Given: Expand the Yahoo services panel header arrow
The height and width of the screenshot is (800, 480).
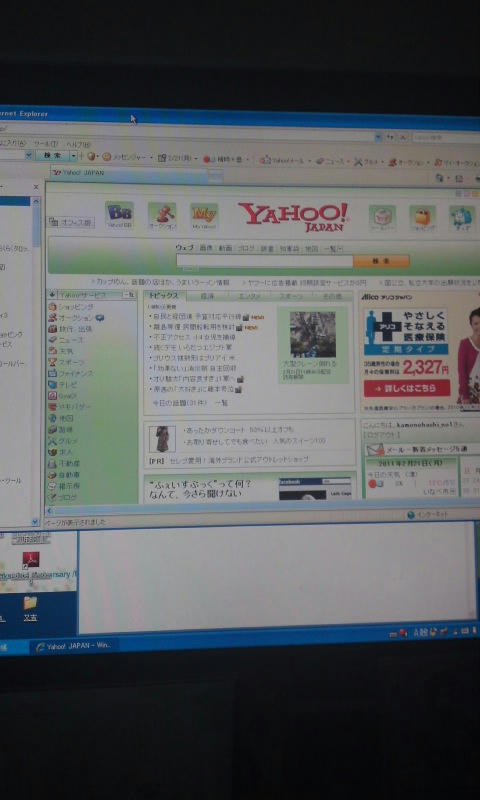Looking at the screenshot, I should pos(52,294).
